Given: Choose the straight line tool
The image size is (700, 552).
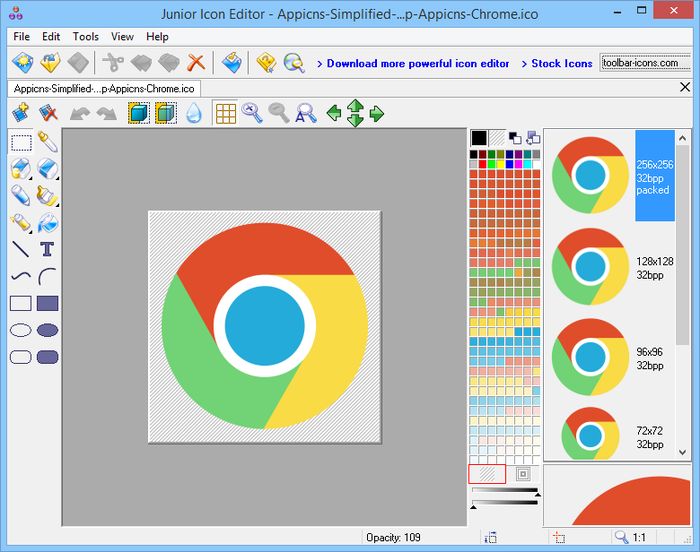Looking at the screenshot, I should click(x=20, y=249).
